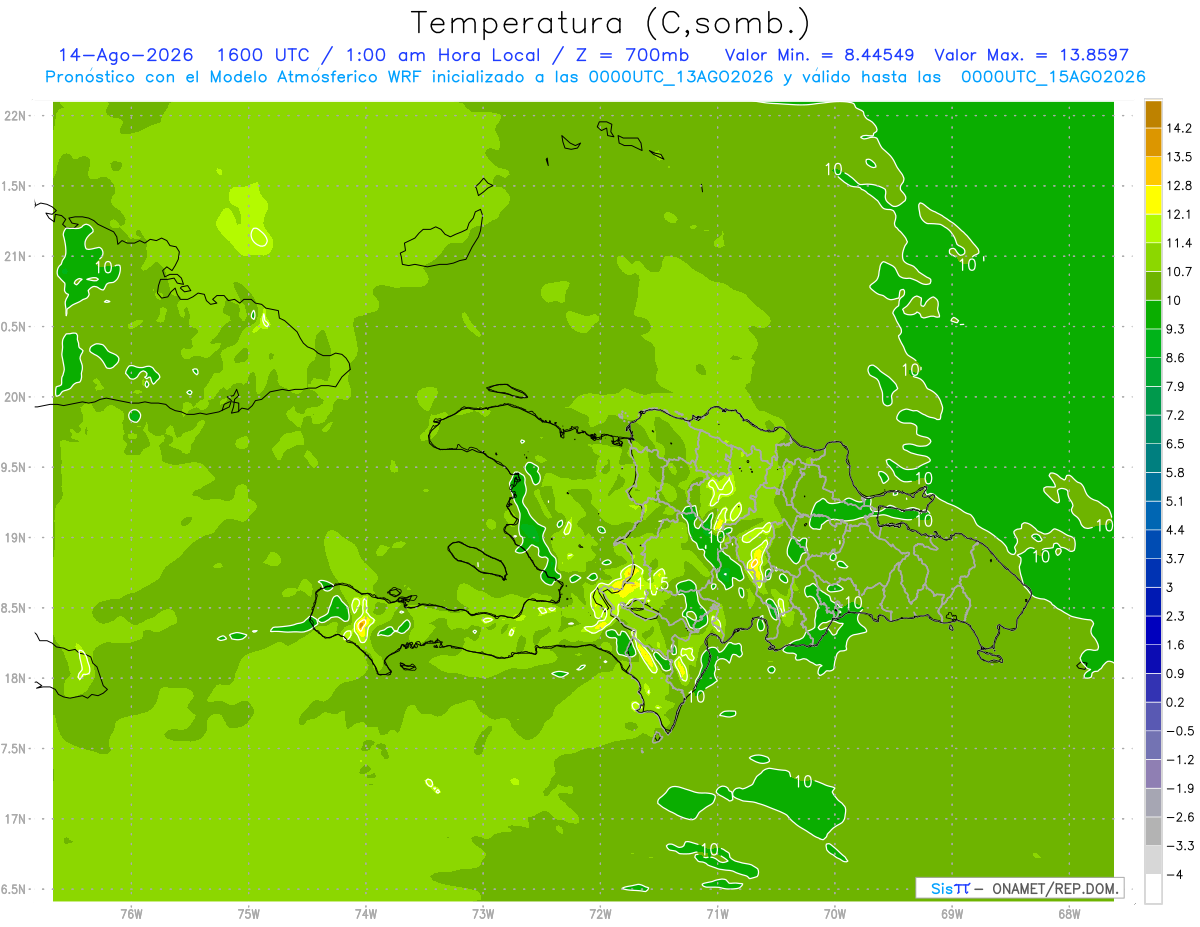Screen dimensions: 1200x927
Task: Click the "68W" longitude label
Action: coord(1069,913)
